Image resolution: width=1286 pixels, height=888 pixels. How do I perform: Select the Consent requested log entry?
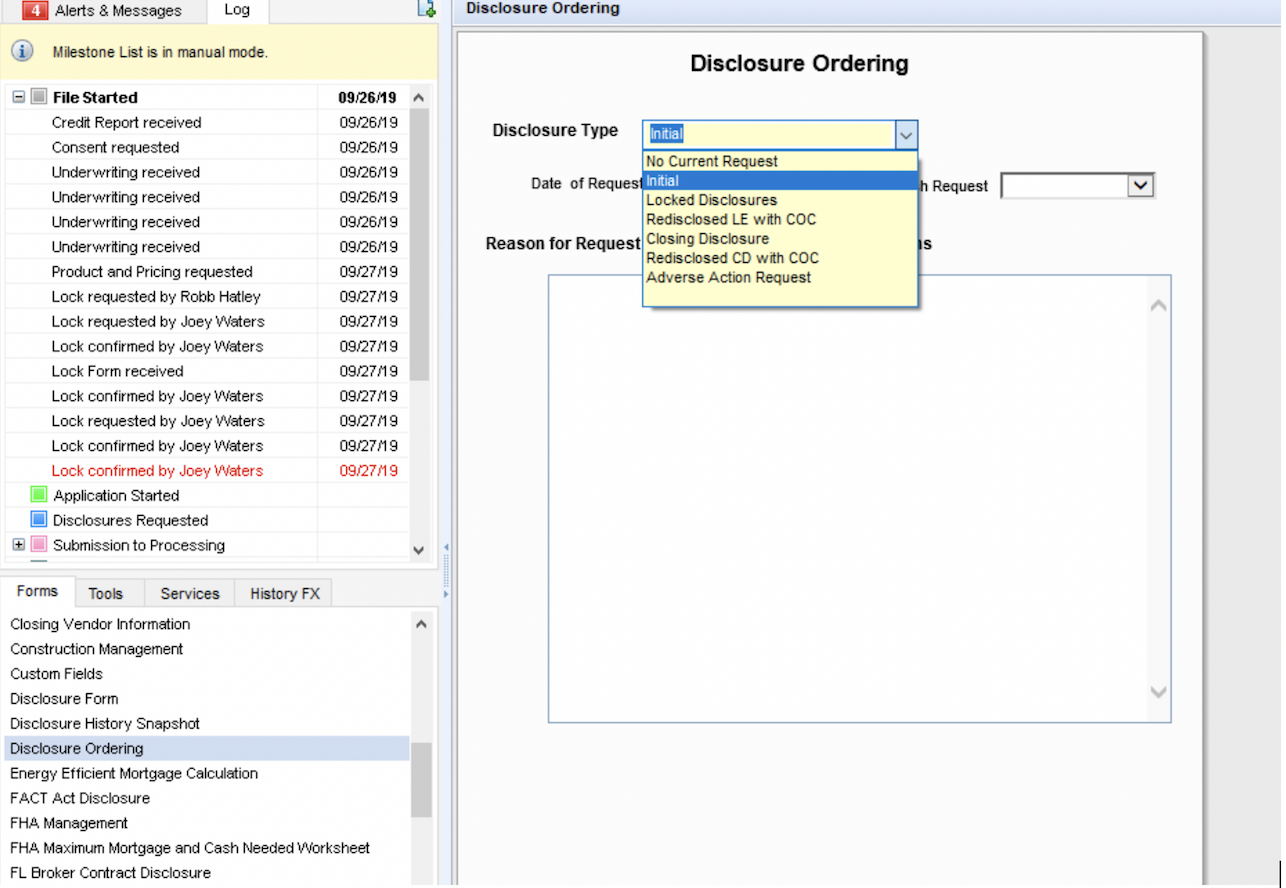(x=207, y=147)
